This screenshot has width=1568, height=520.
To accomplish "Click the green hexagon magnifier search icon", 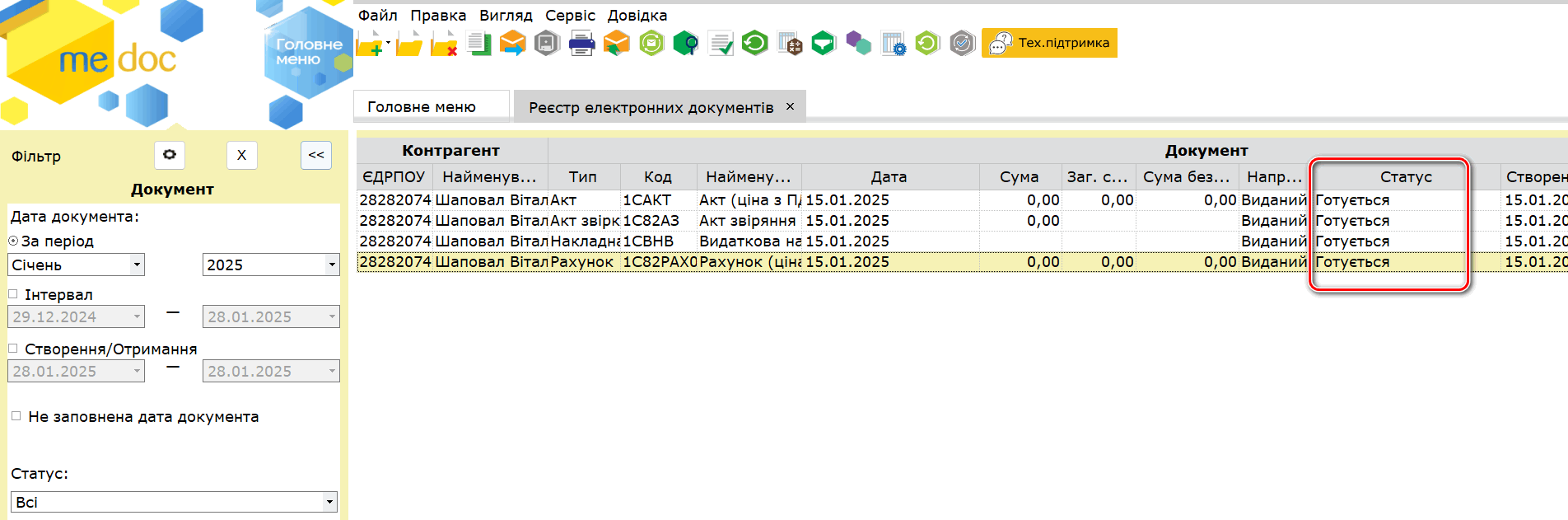I will click(x=685, y=44).
